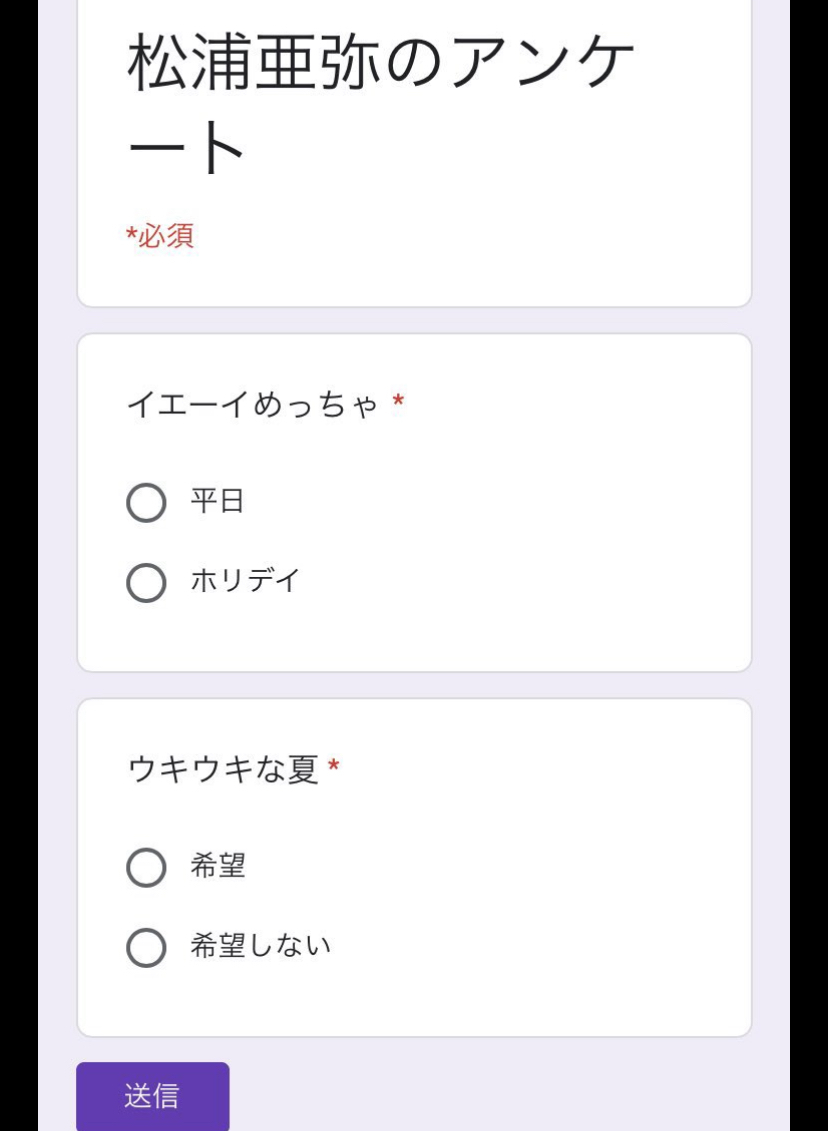Choose the ホリデイ radio circle
The height and width of the screenshot is (1131, 828).
(146, 582)
